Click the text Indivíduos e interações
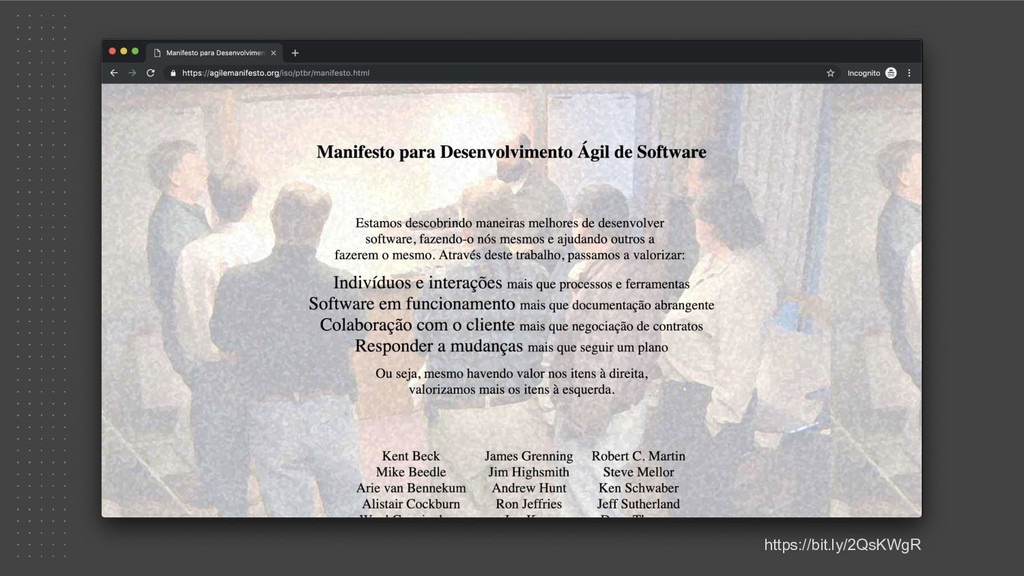This screenshot has width=1024, height=576. [417, 283]
